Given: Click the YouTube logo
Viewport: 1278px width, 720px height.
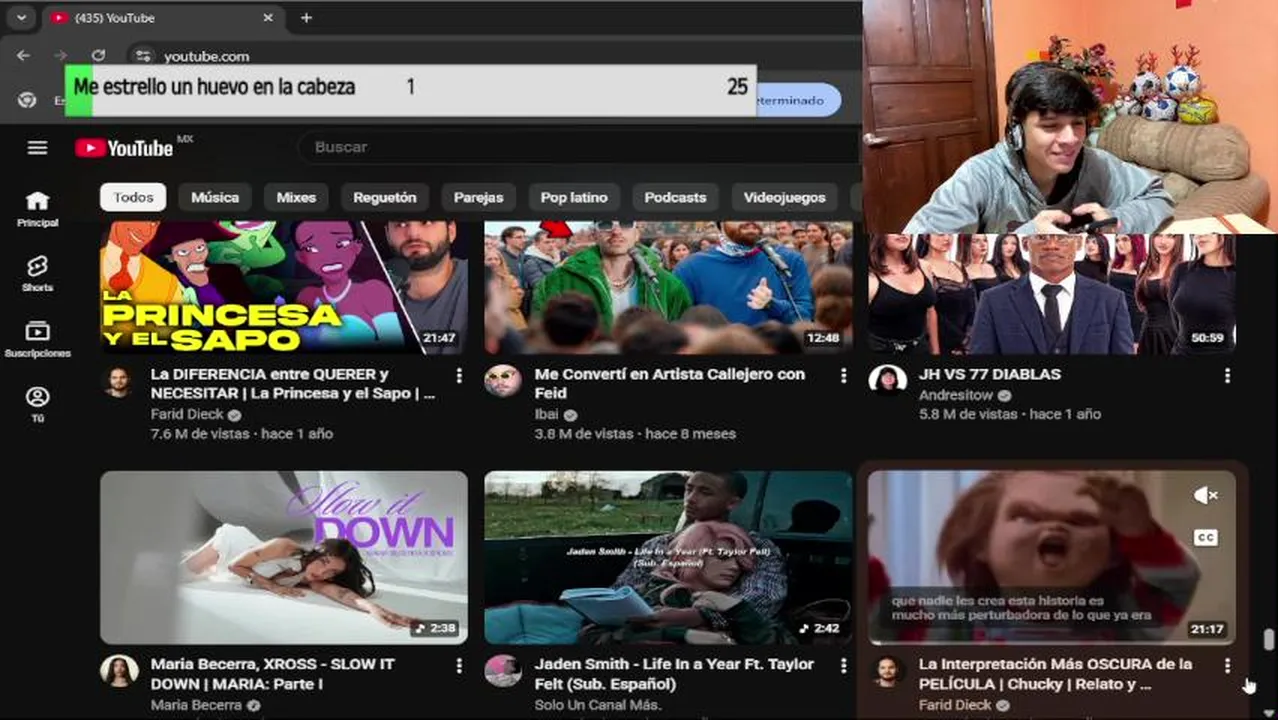Looking at the screenshot, I should click(x=124, y=148).
